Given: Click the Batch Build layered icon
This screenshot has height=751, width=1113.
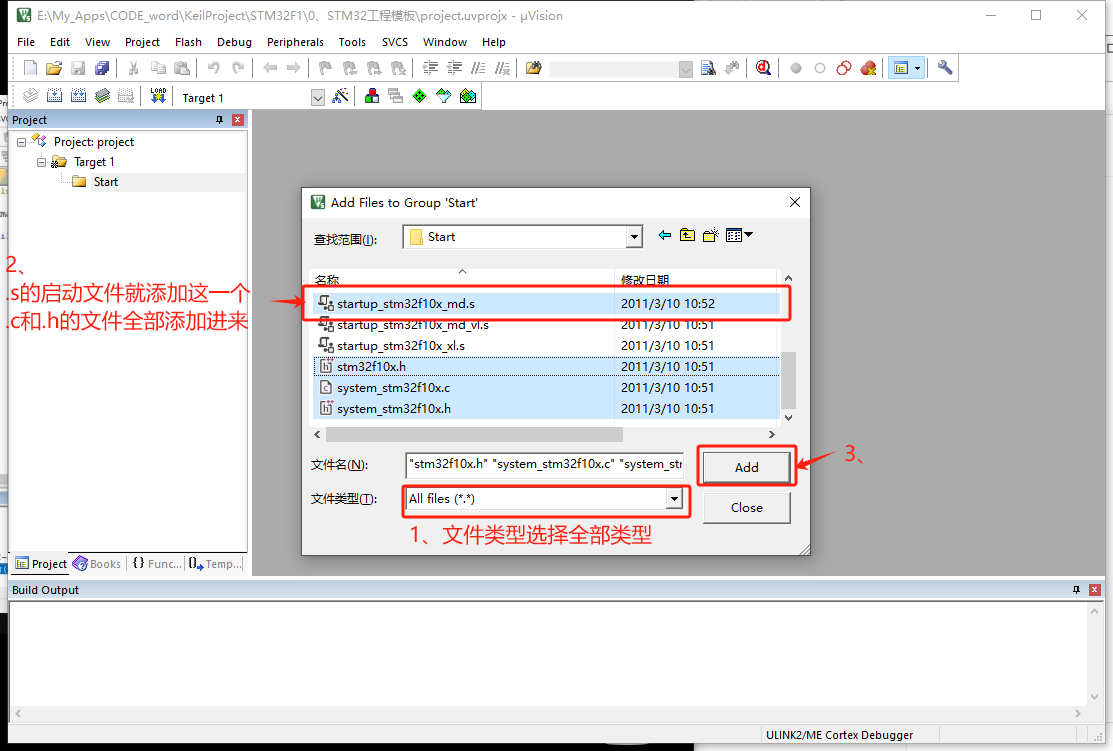Looking at the screenshot, I should pyautogui.click(x=103, y=96).
